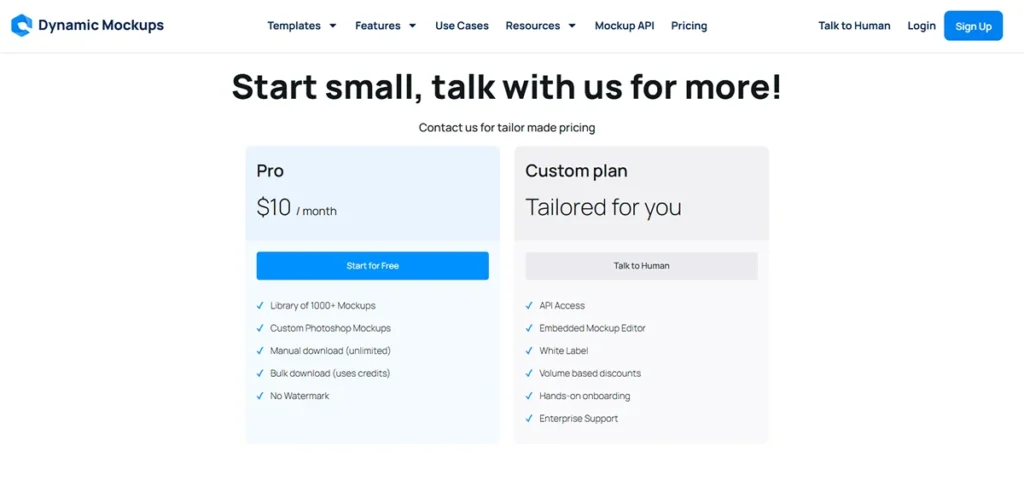Open the Mockup API page
This screenshot has width=1024, height=486.
(624, 26)
